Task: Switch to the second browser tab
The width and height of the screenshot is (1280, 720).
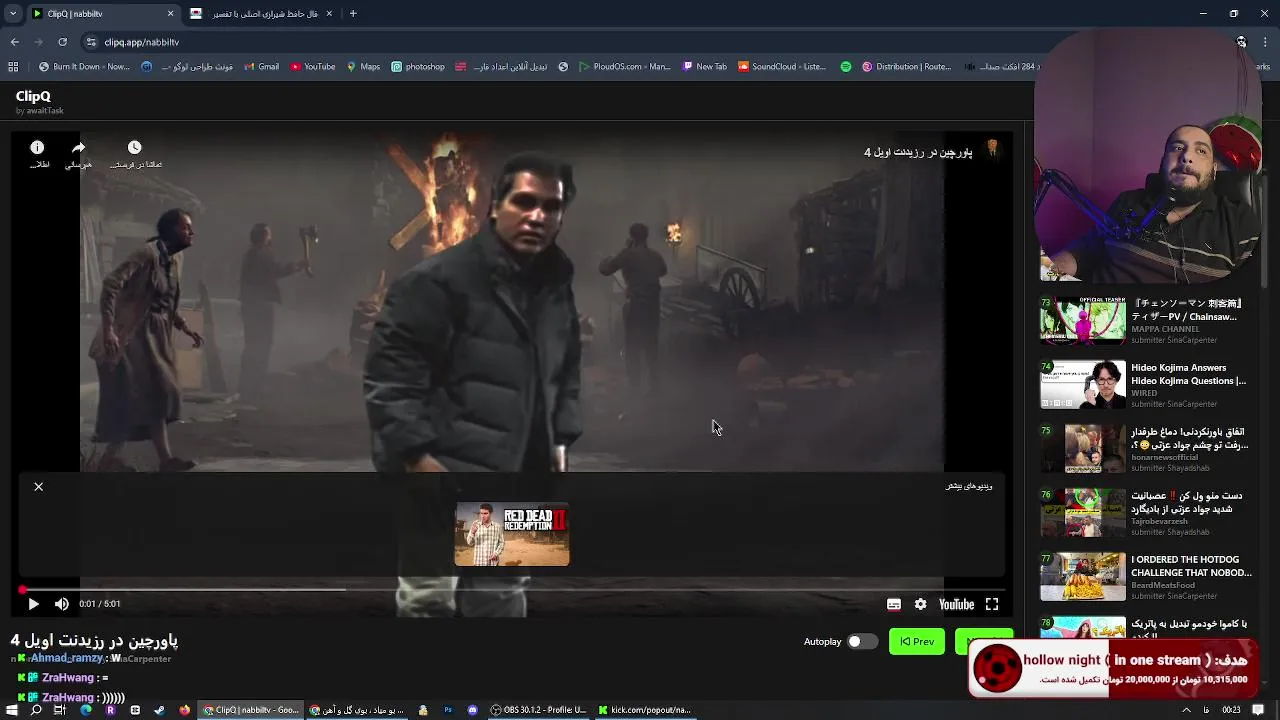Action: [x=262, y=14]
